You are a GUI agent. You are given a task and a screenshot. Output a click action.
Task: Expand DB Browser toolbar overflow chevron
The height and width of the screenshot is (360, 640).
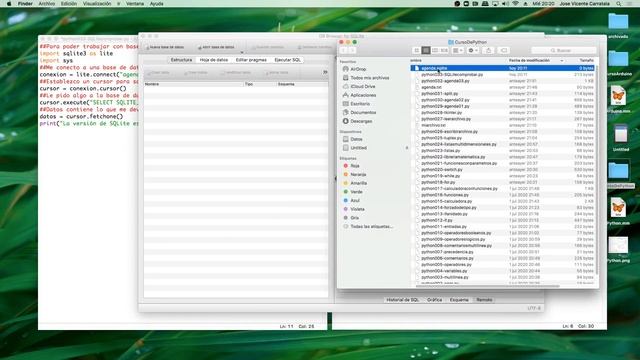[x=325, y=72]
